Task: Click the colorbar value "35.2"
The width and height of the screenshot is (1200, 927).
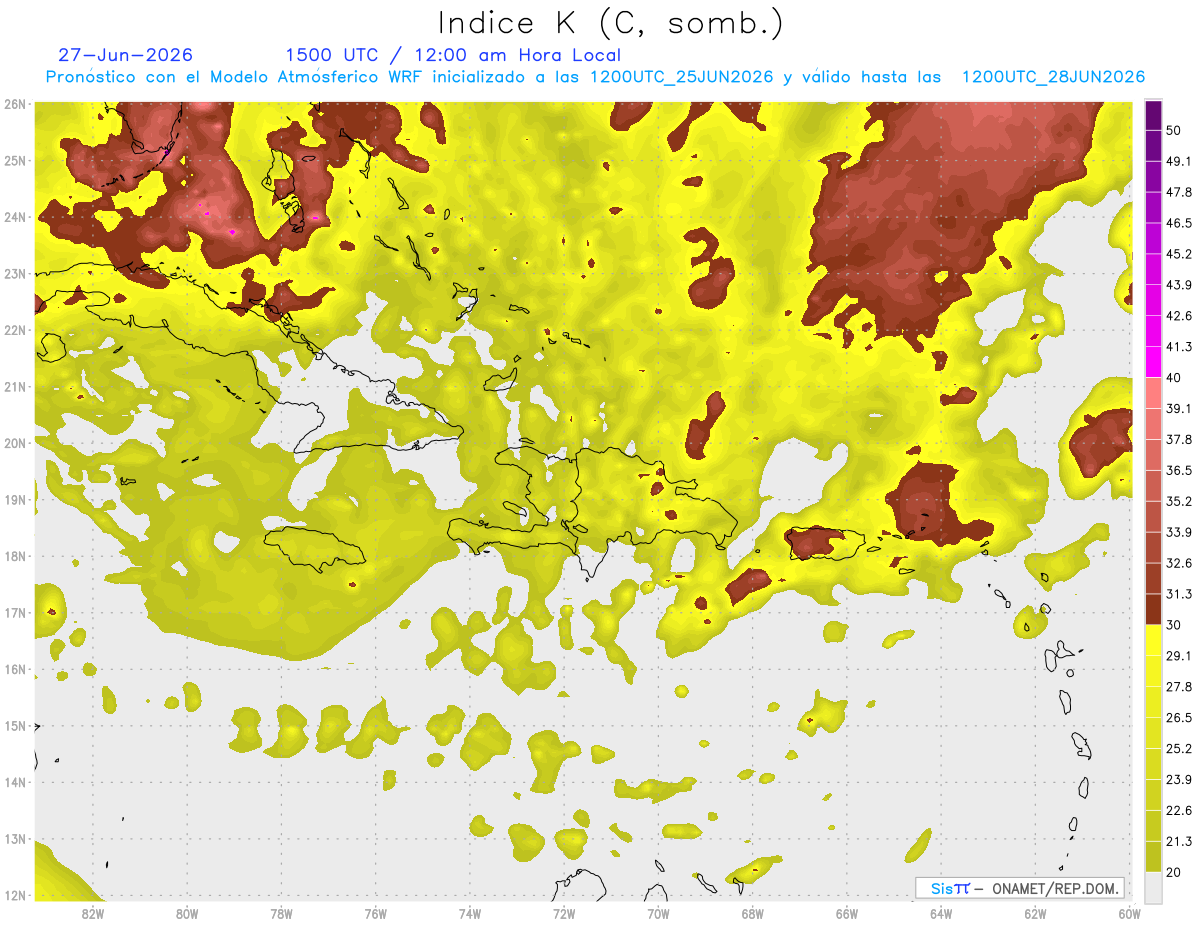Action: (1179, 501)
